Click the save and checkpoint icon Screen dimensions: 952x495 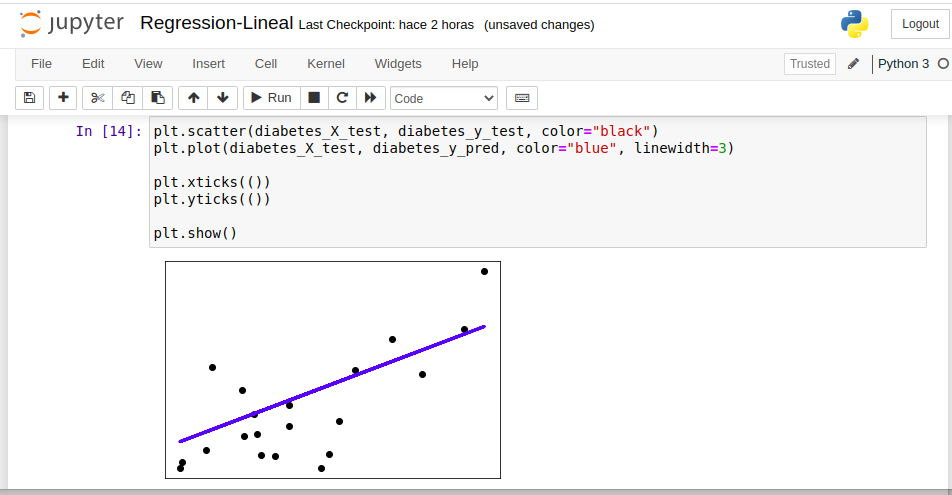pyautogui.click(x=29, y=98)
